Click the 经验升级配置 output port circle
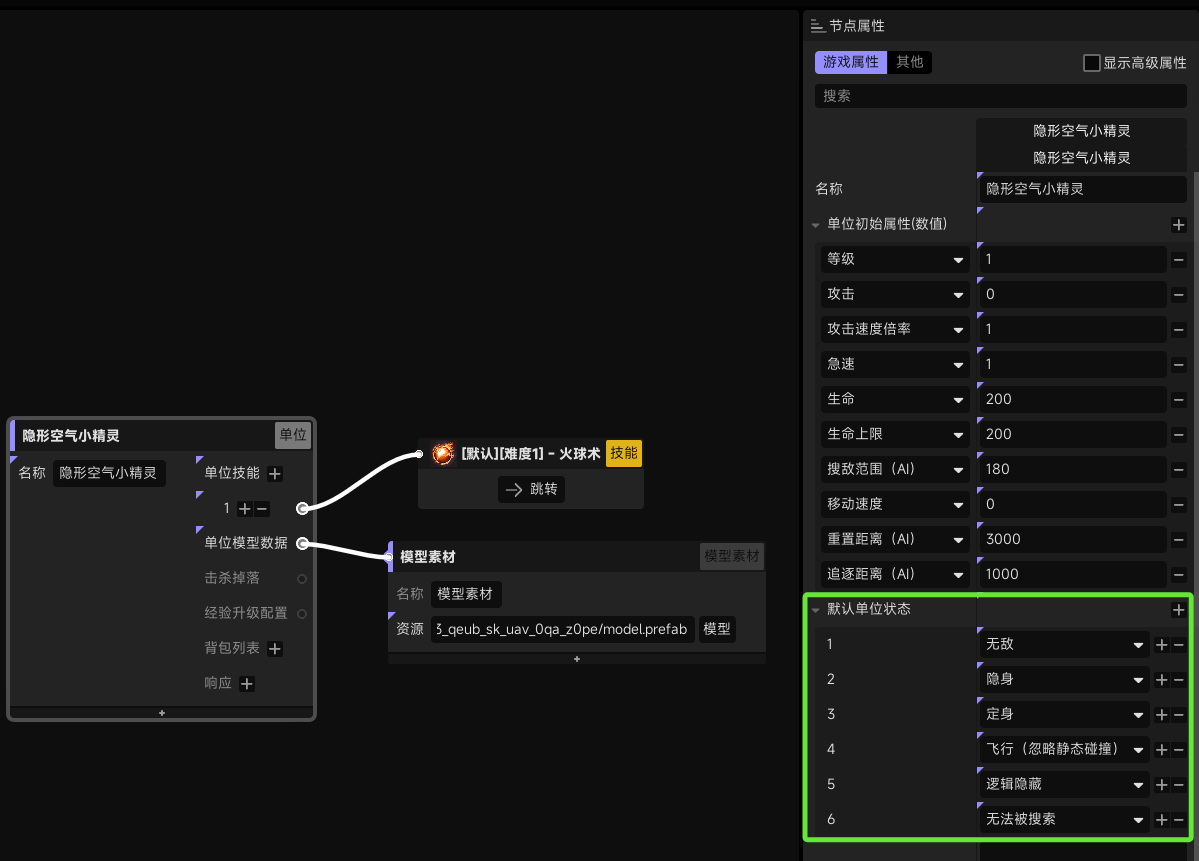1199x861 pixels. [302, 614]
